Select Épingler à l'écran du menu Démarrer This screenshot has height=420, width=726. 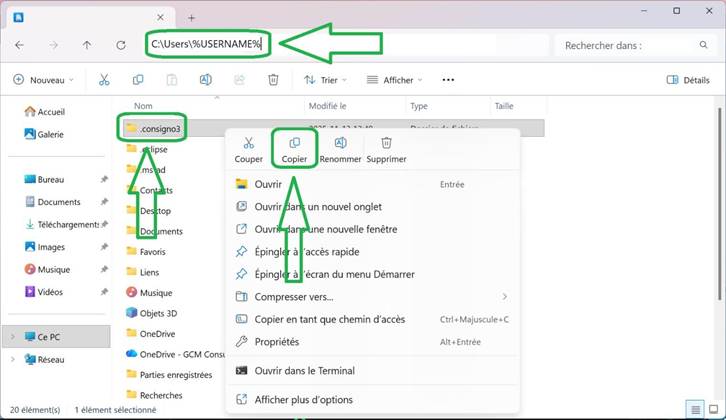tap(373, 274)
